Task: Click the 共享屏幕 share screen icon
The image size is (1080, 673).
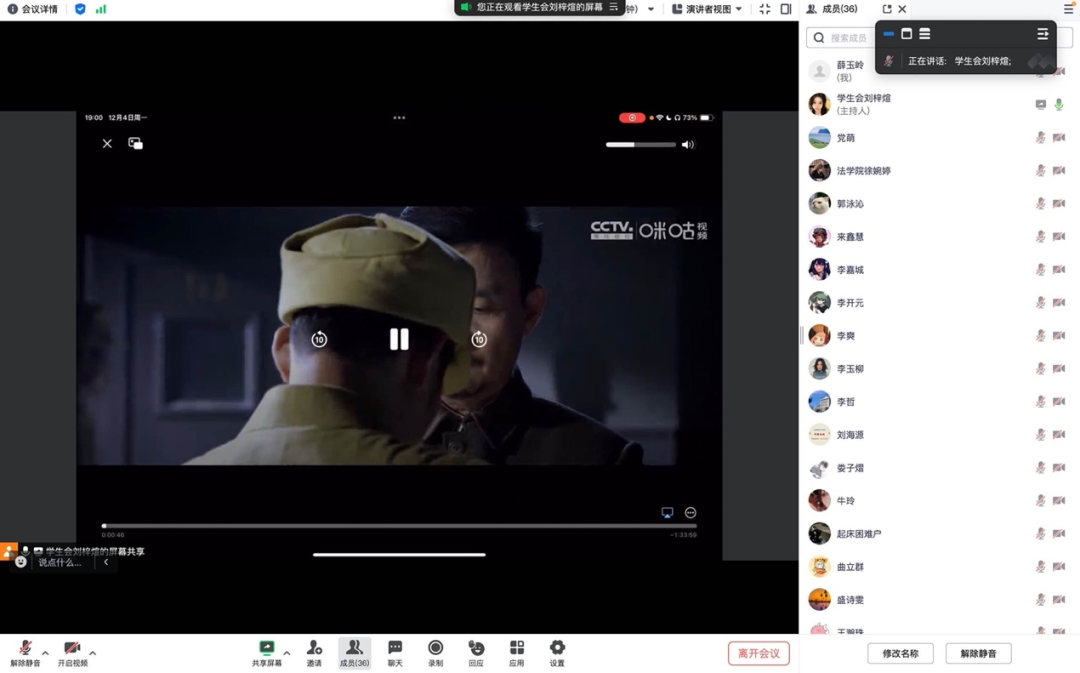Action: [266, 650]
